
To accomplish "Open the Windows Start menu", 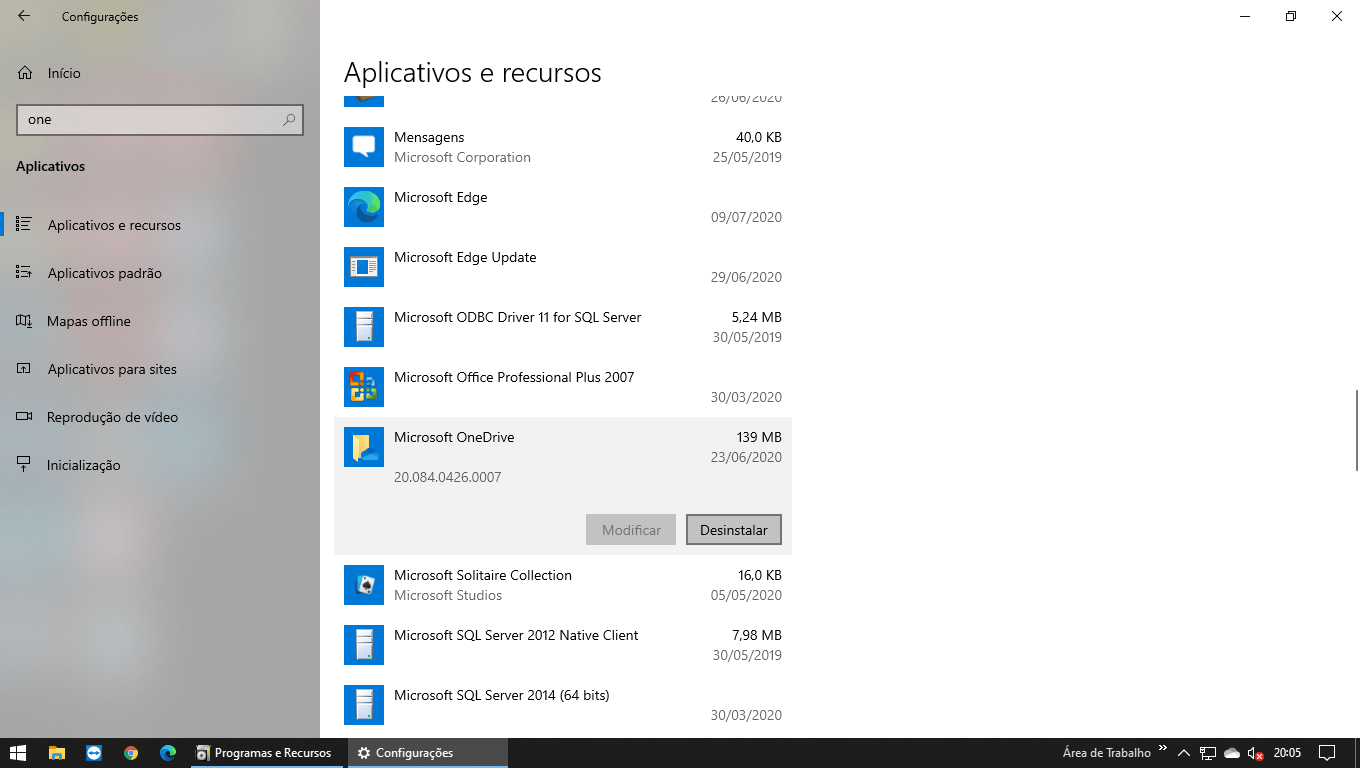I will (18, 753).
